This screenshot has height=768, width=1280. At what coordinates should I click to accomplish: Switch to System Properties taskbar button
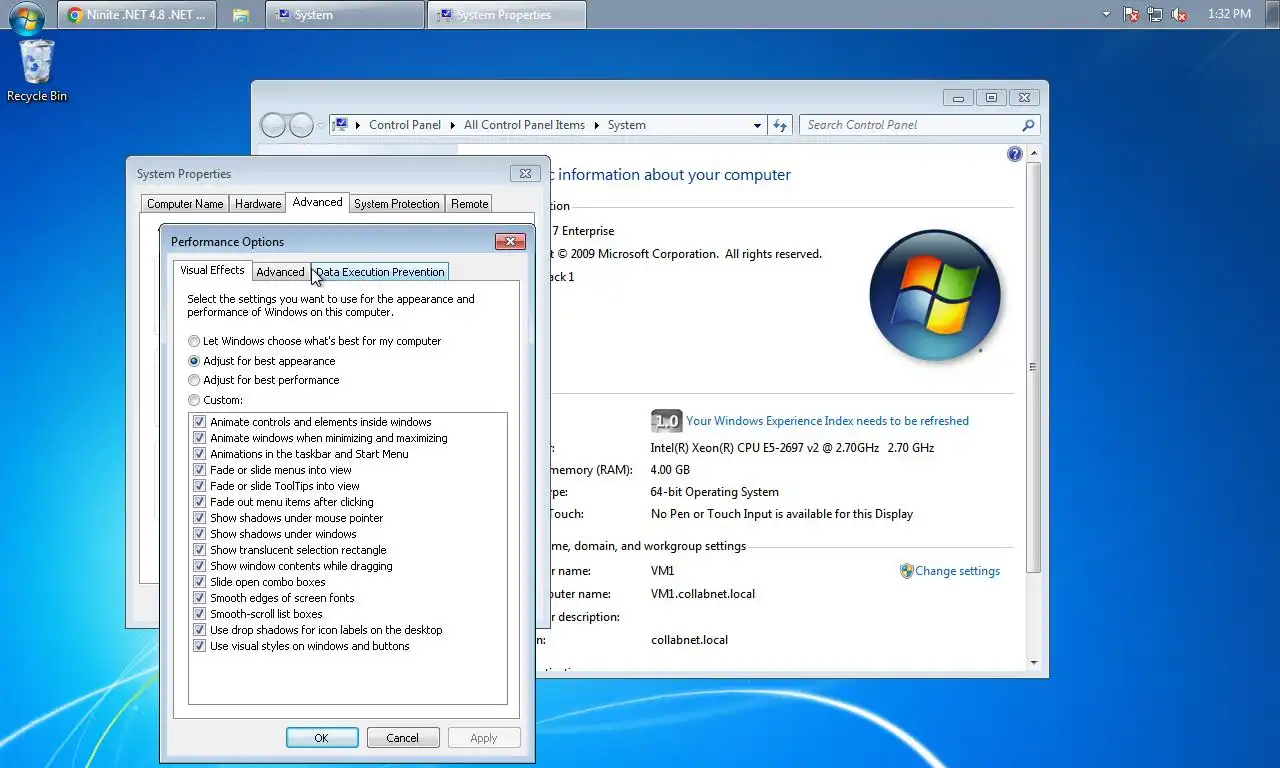coord(507,15)
